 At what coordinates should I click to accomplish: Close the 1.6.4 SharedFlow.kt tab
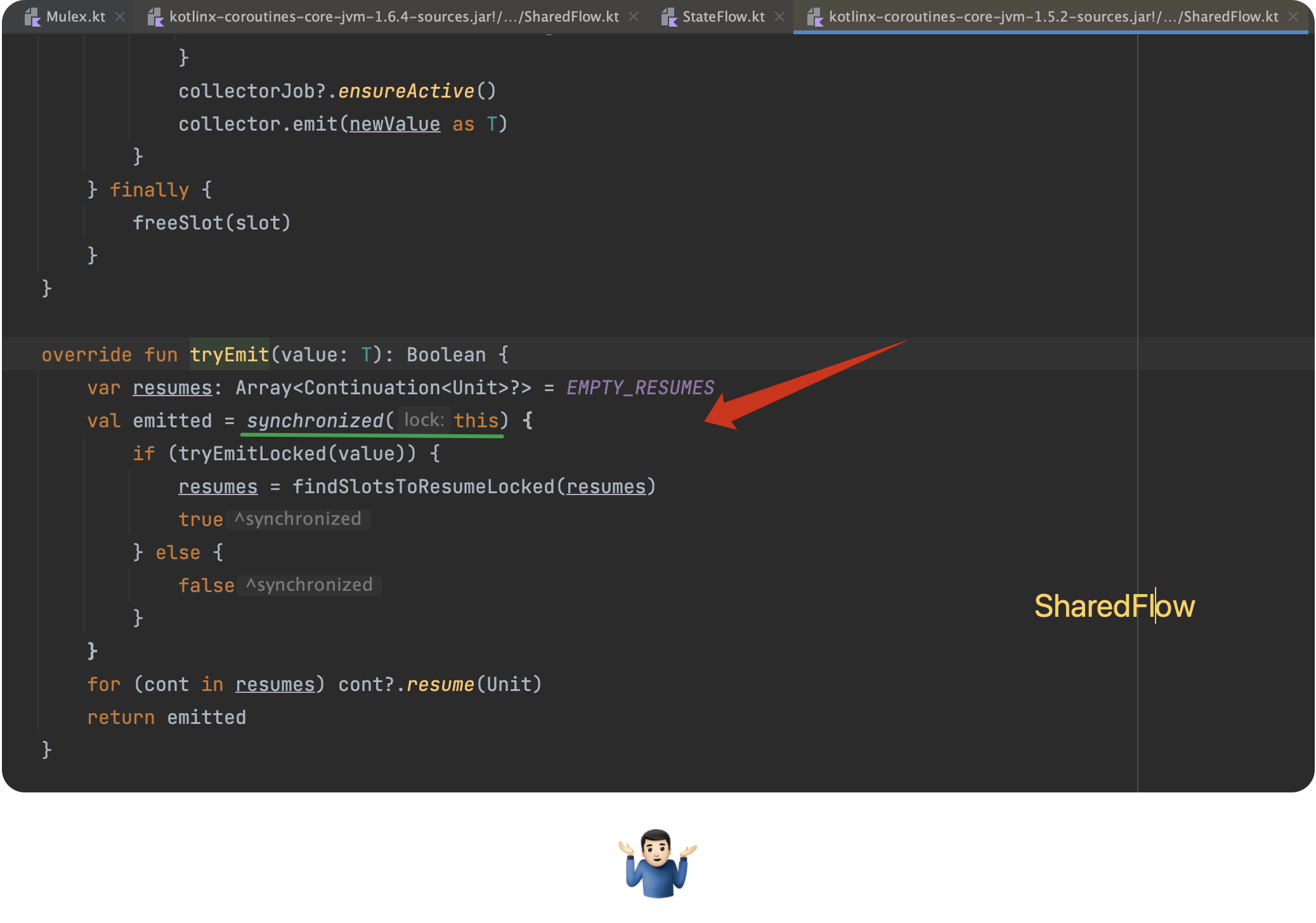click(634, 16)
